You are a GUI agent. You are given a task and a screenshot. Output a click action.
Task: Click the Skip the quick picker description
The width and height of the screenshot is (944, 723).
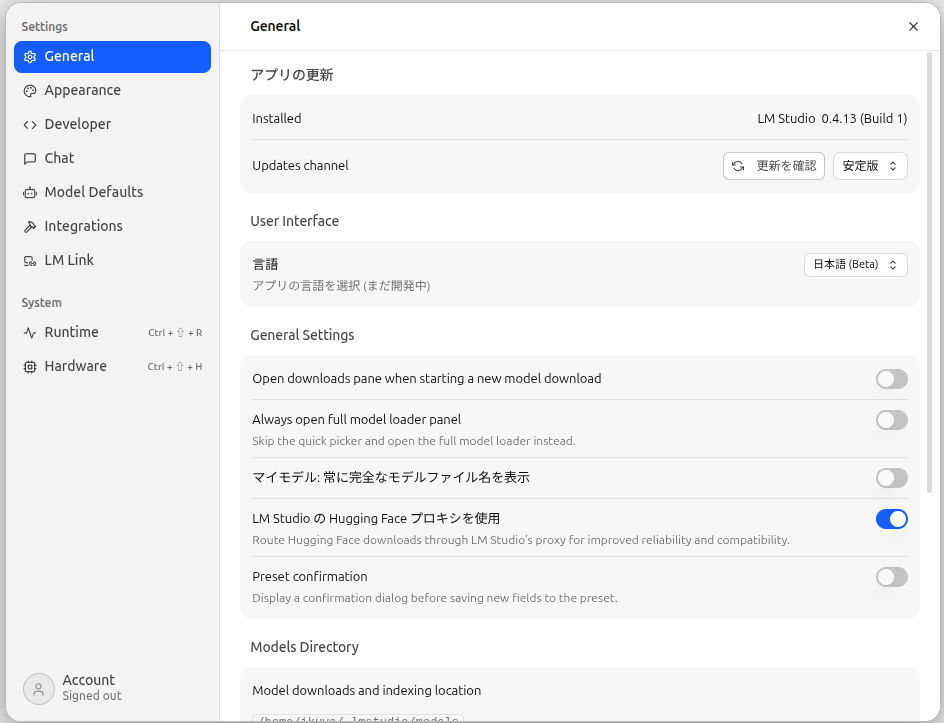pos(414,441)
